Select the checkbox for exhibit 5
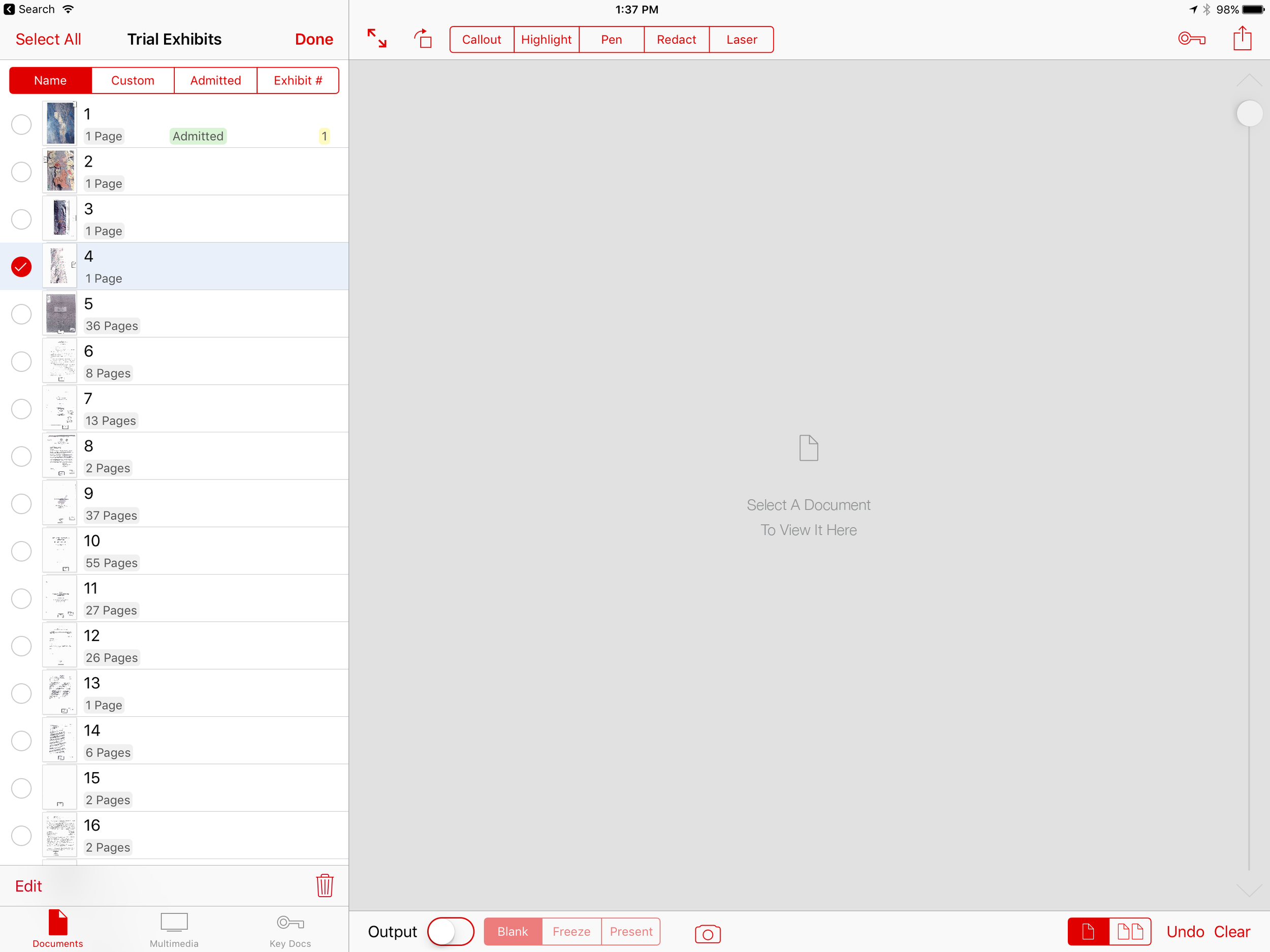This screenshot has width=1270, height=952. pos(21,314)
